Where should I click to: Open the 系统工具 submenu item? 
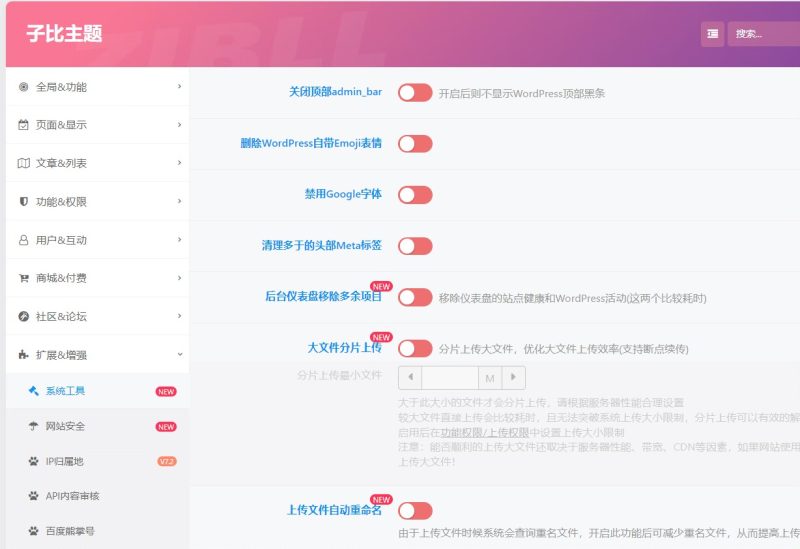coord(97,391)
